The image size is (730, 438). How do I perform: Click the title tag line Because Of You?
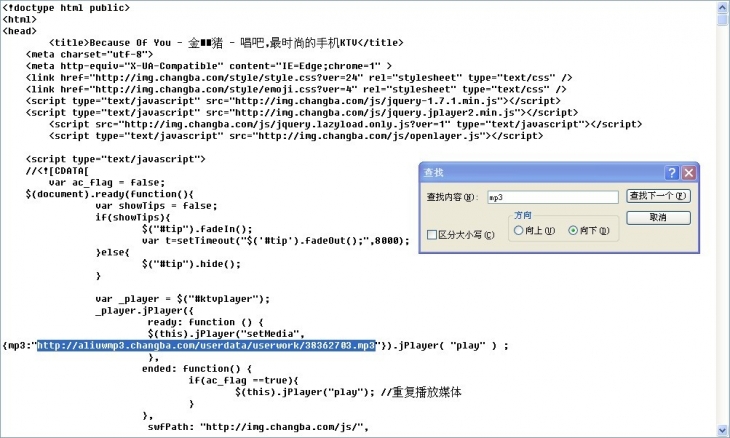226,43
